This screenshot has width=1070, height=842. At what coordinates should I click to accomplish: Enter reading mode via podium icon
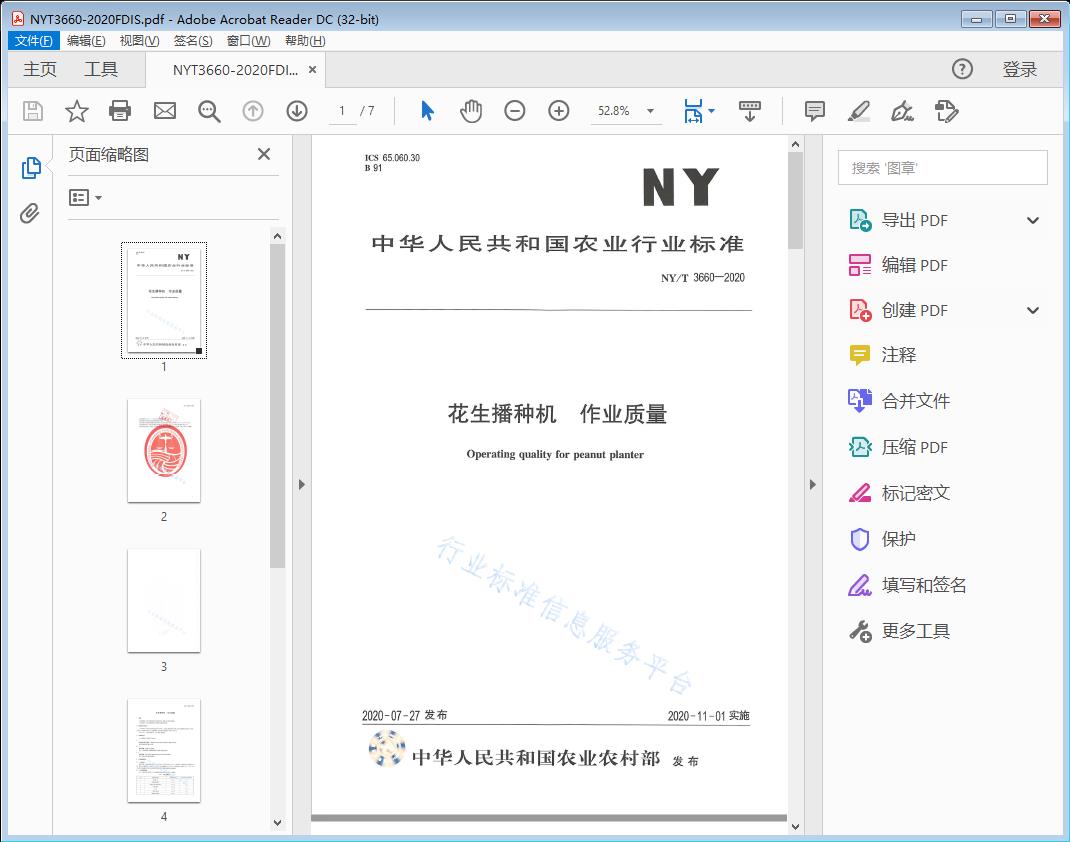coord(750,111)
